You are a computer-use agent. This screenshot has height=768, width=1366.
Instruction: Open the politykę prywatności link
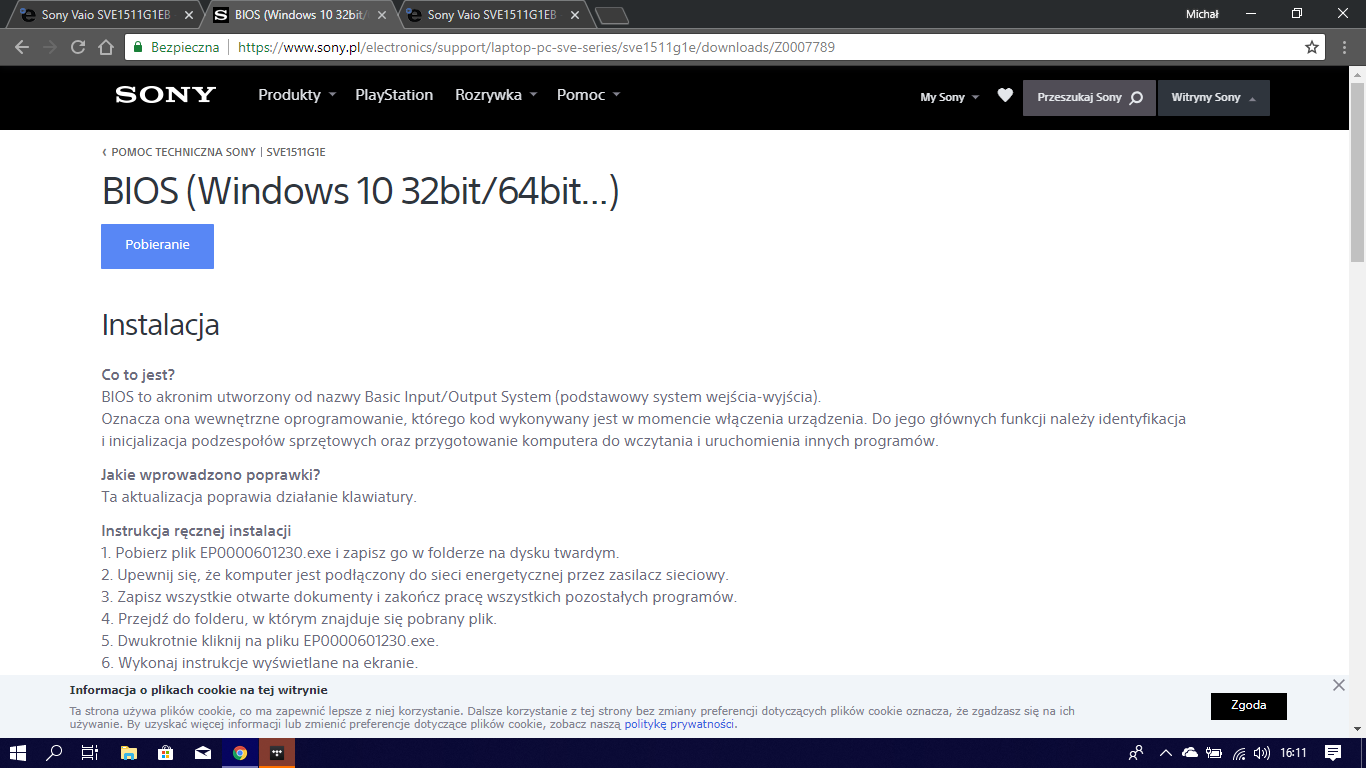[680, 724]
